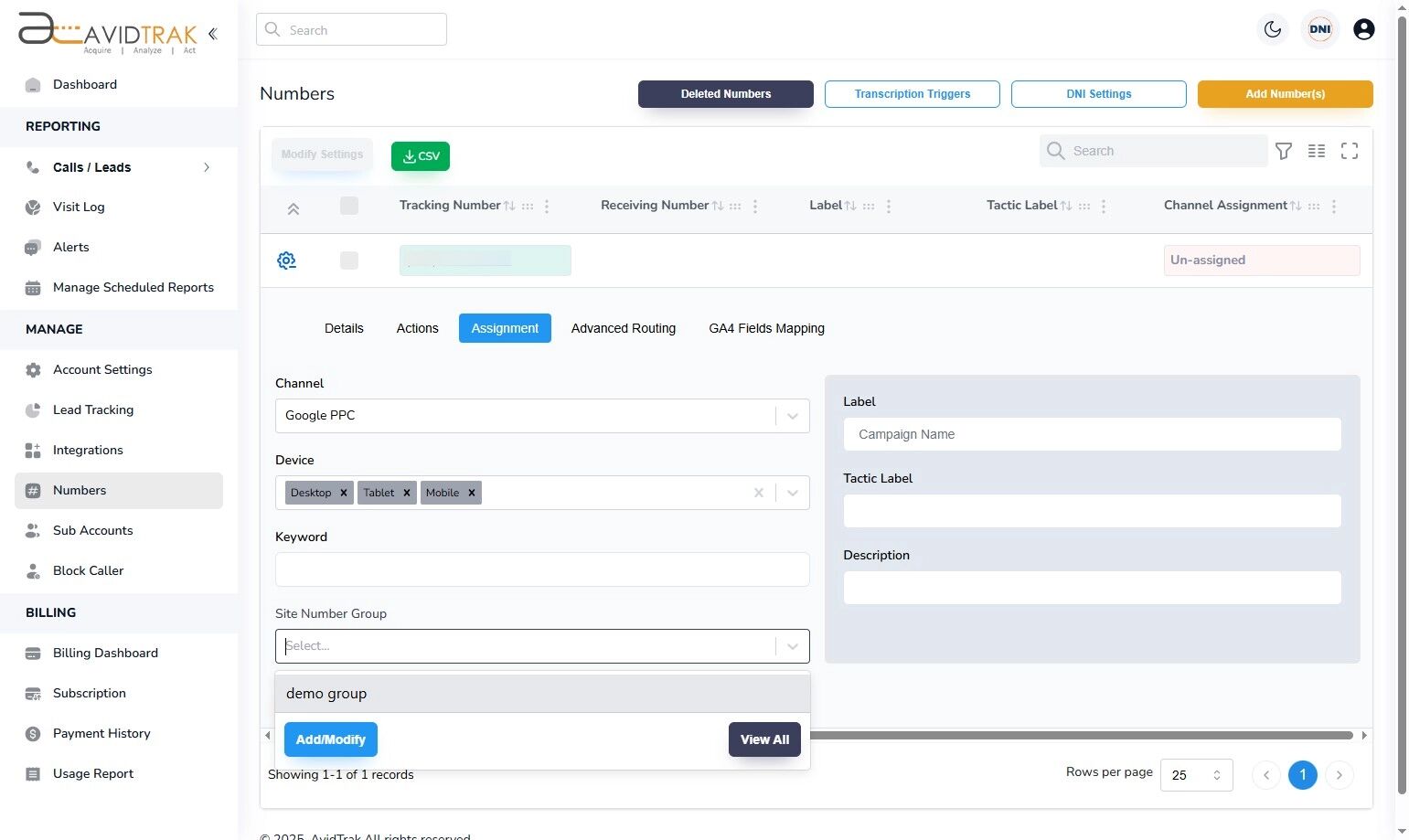Click the DNI badge in the header

click(1319, 28)
